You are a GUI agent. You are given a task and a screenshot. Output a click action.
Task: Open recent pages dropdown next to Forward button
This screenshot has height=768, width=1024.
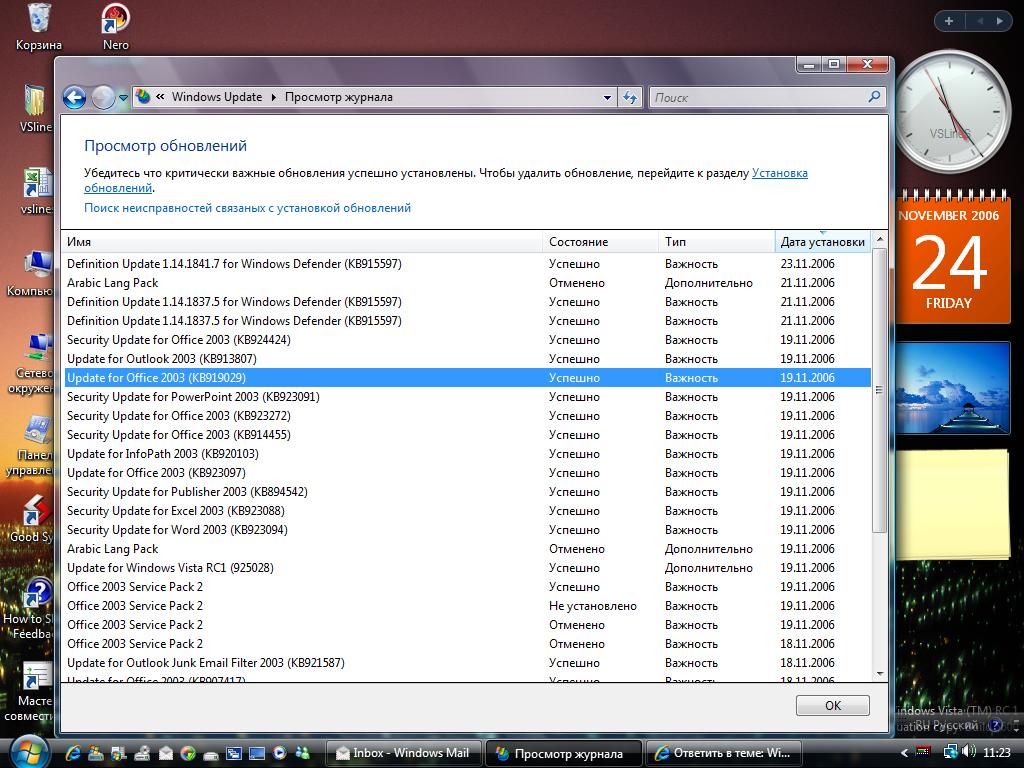(123, 97)
